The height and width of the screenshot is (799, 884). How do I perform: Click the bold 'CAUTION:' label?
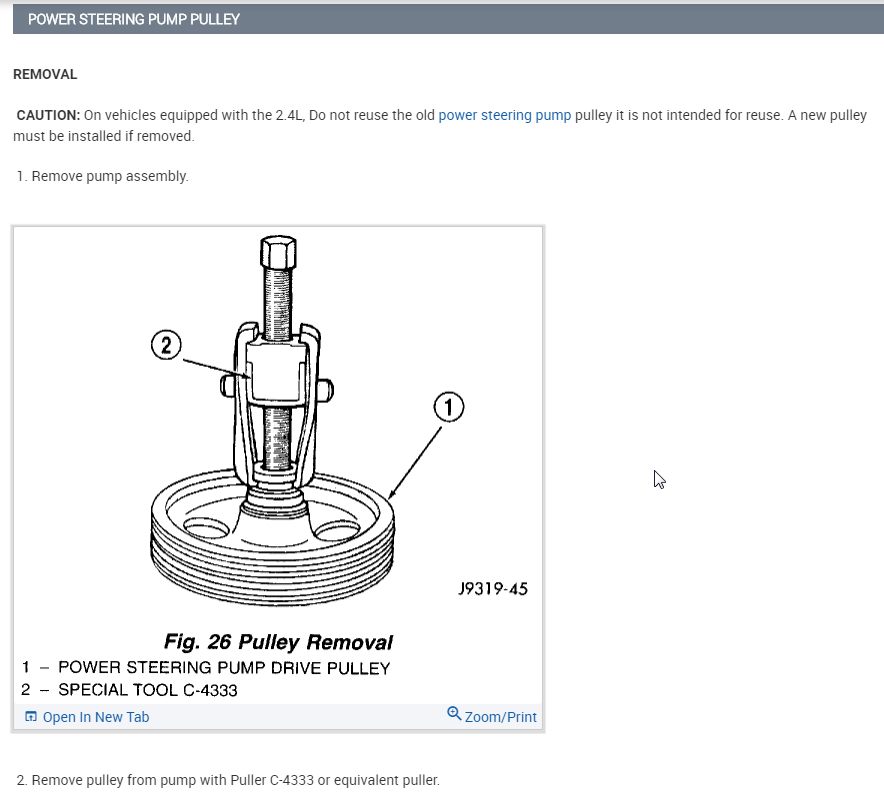point(48,115)
